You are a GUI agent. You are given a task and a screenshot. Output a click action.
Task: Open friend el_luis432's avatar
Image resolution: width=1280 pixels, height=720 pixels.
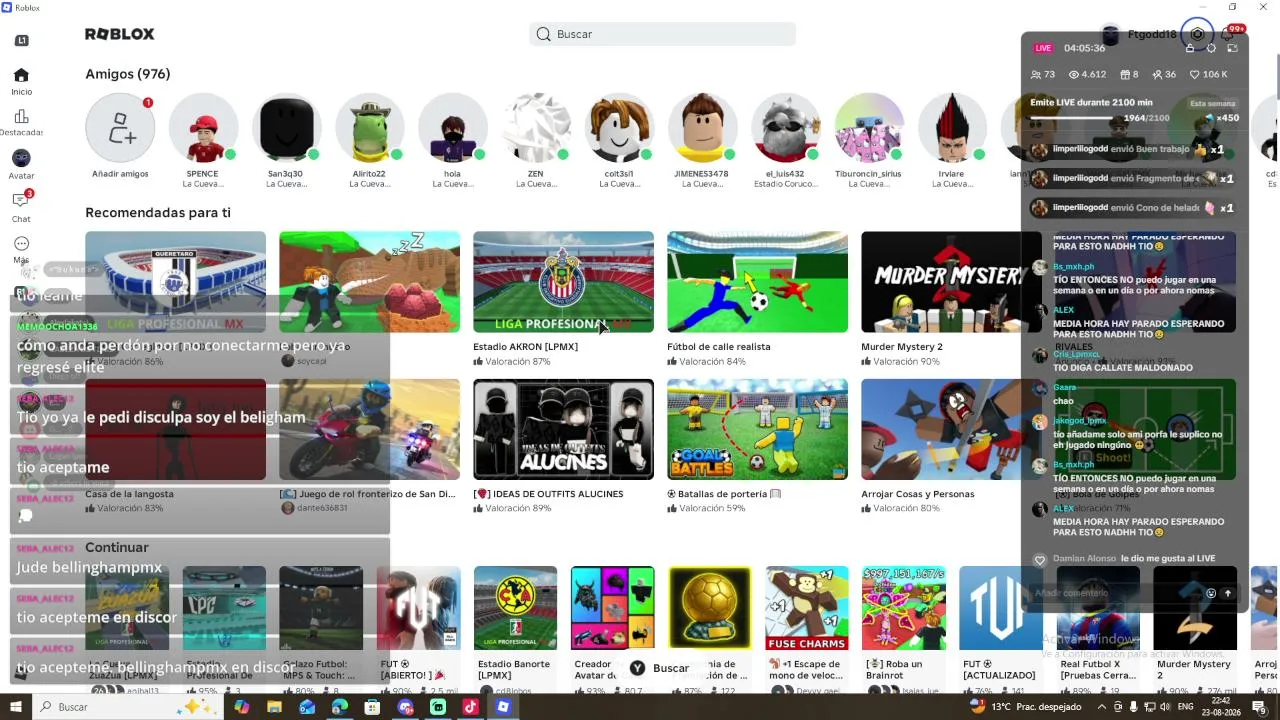pos(786,128)
